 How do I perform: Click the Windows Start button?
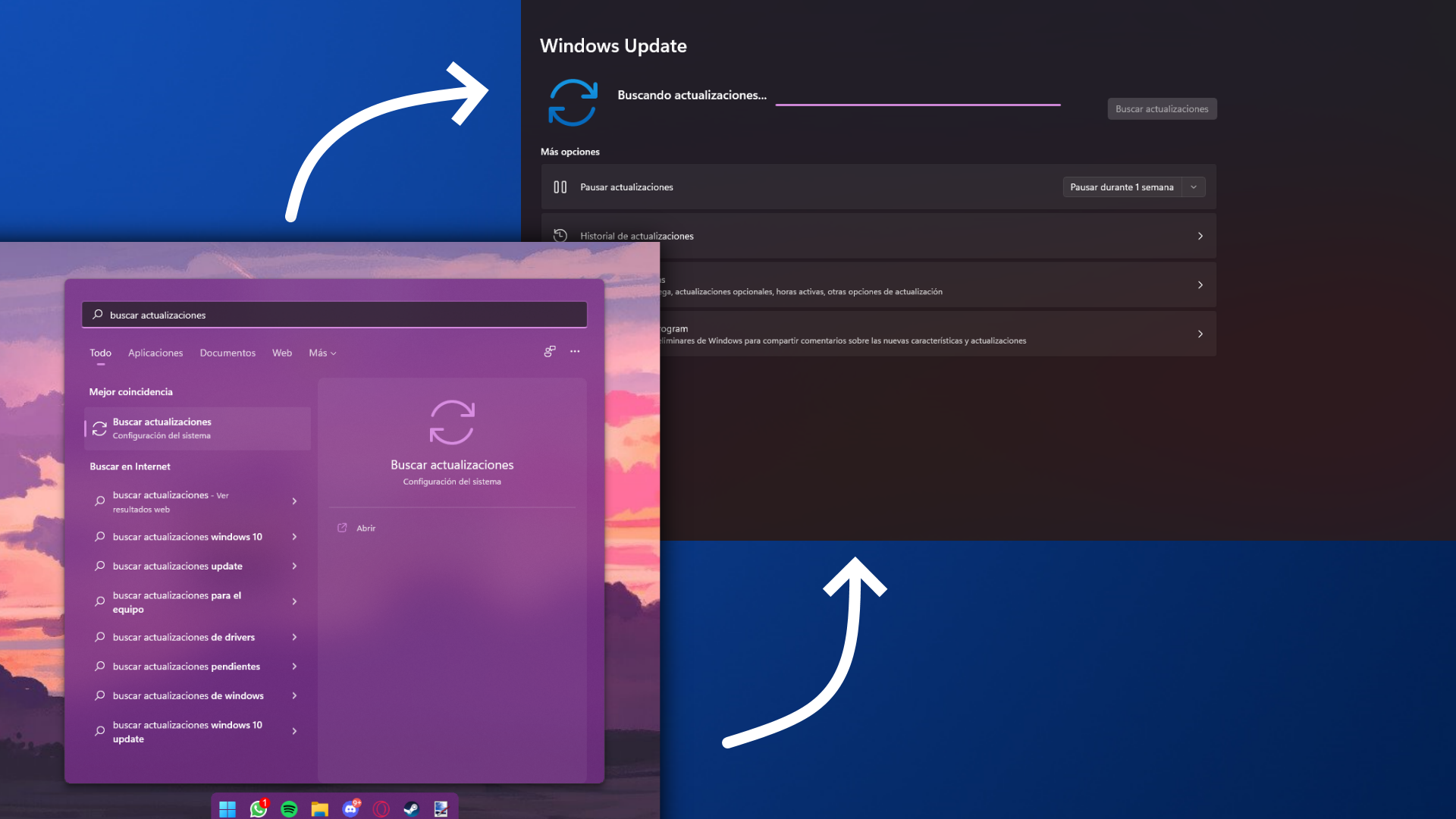coord(227,808)
